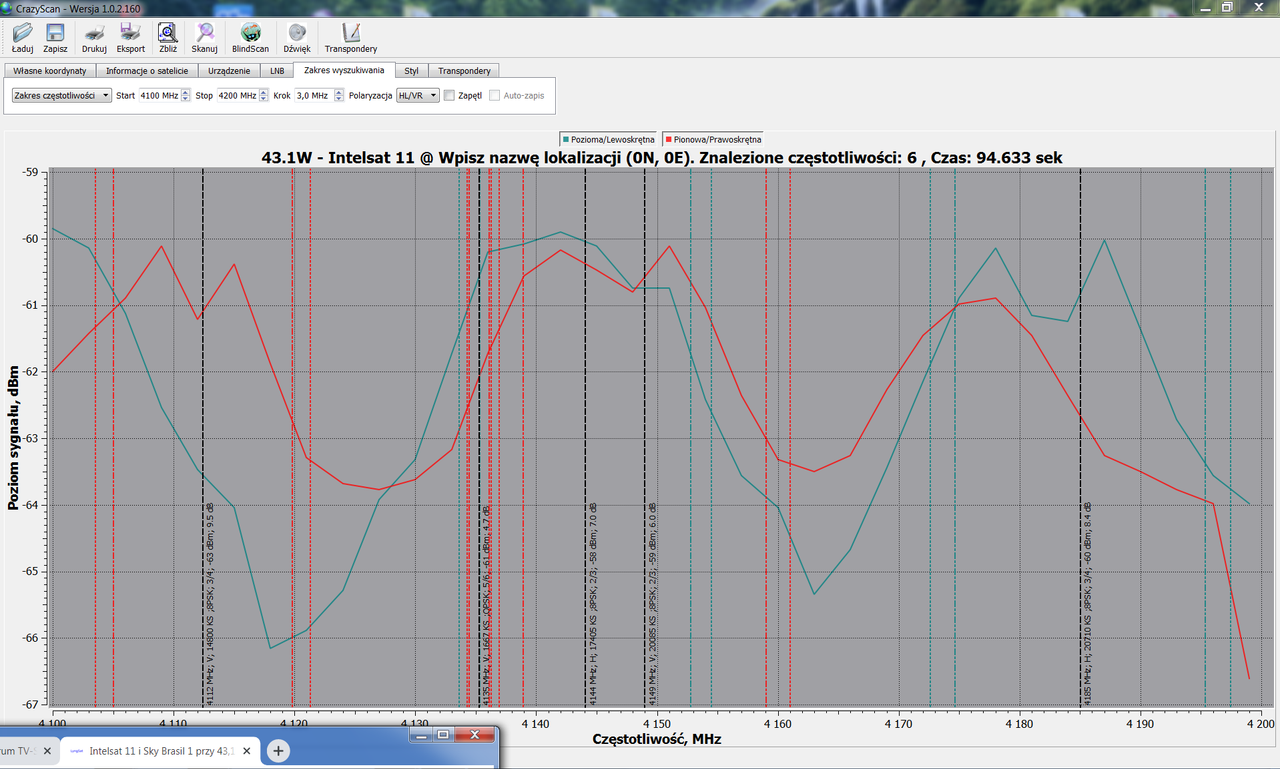
Task: Click the Ładuj (load) folder icon
Action: pyautogui.click(x=22, y=33)
